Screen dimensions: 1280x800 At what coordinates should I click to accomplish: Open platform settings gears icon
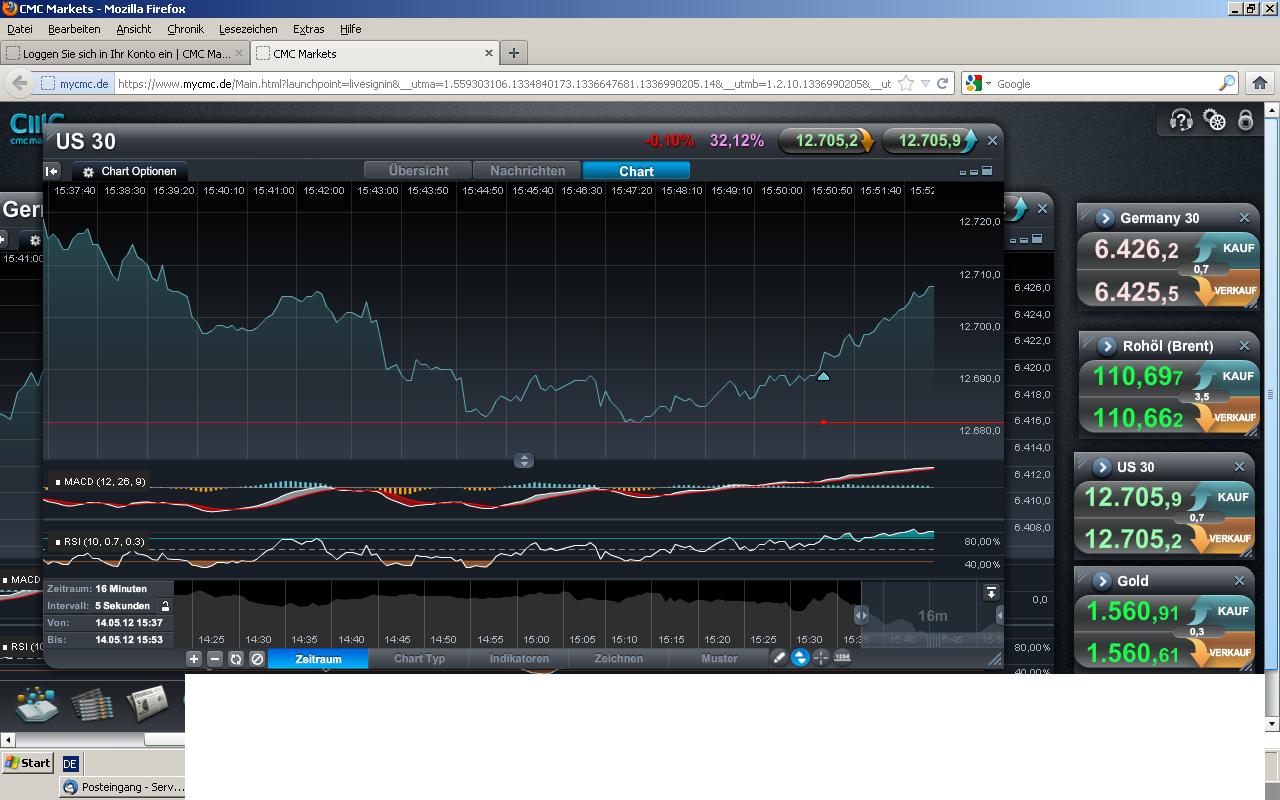pos(1214,121)
